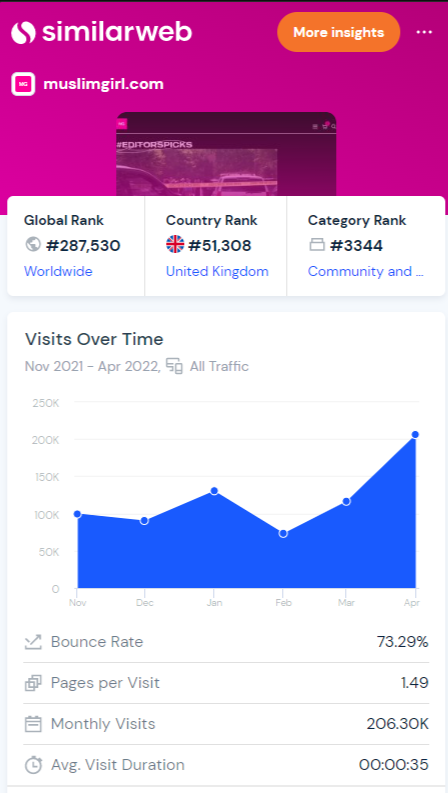Image resolution: width=448 pixels, height=793 pixels.
Task: Click the Bounce Rate label
Action: (x=97, y=642)
